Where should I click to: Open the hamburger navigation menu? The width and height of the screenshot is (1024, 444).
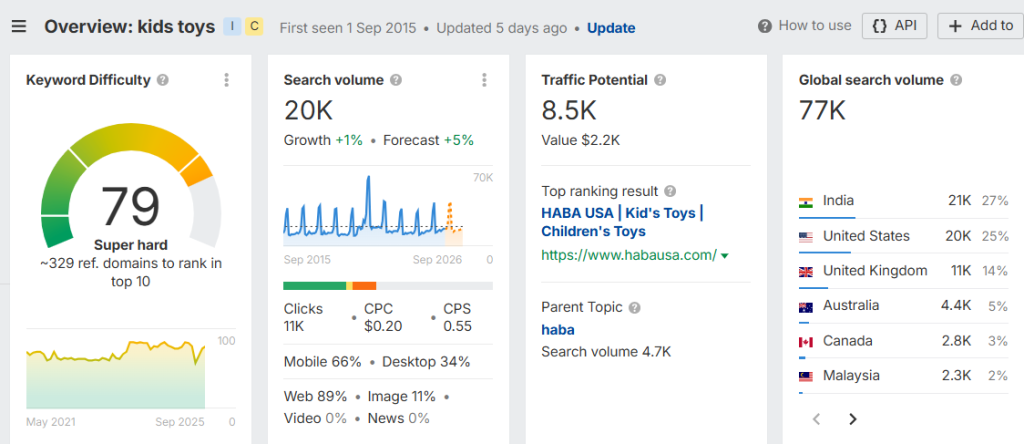point(19,26)
